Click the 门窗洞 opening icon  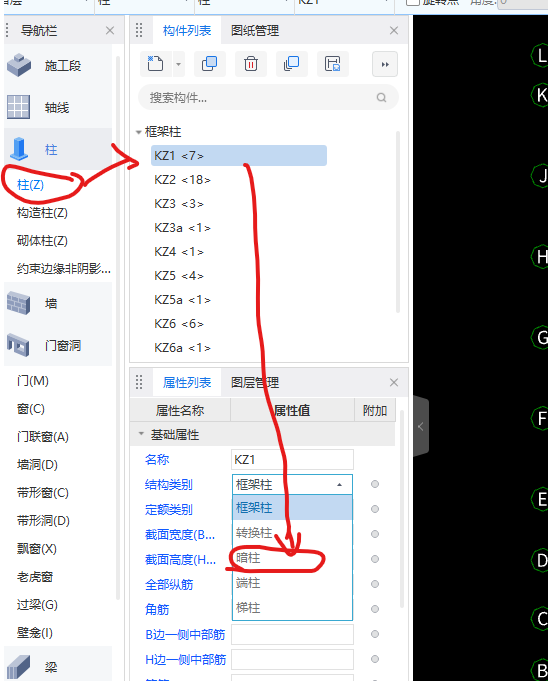(18, 345)
